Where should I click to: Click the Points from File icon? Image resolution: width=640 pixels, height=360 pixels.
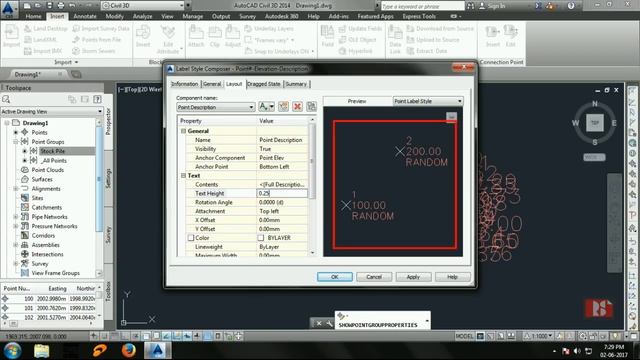[x=76, y=40]
